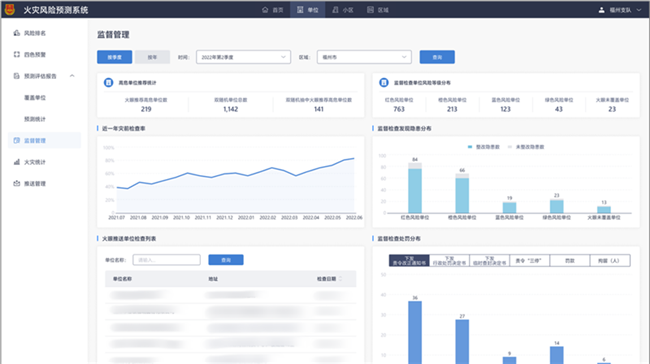Go to the 小区 top nav

[343, 10]
